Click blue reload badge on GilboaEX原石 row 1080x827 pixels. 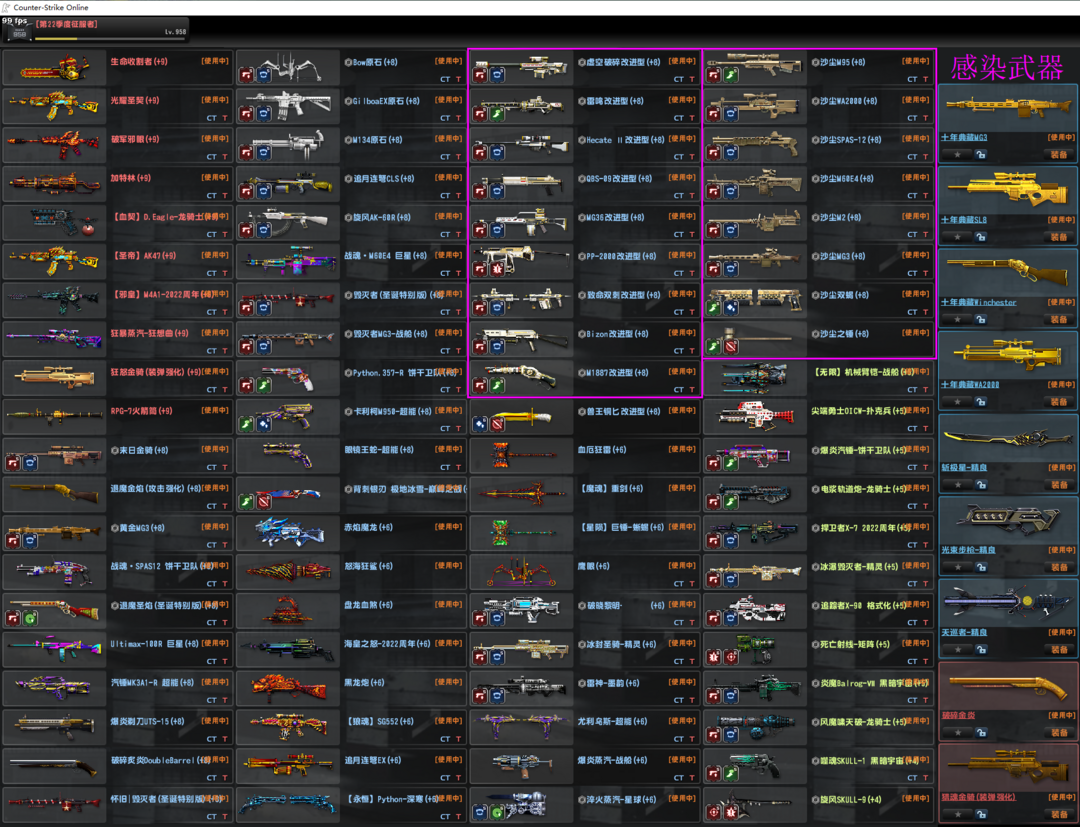[264, 113]
